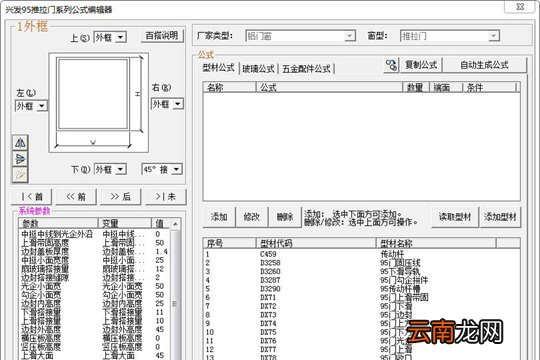Image resolution: width=540 pixels, height=360 pixels.
Task: Select parameter row 边封盖板厚度
Action: click(94, 251)
